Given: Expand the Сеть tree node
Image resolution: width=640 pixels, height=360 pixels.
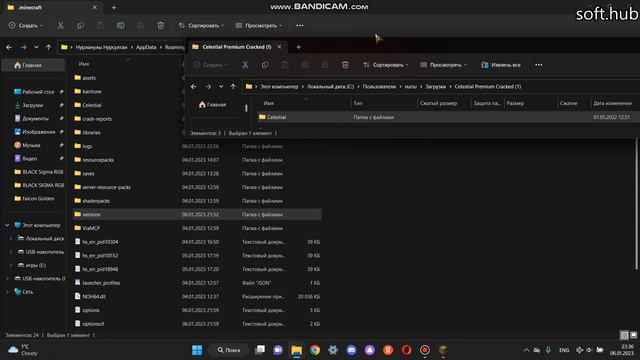Looking at the screenshot, I should [7, 292].
